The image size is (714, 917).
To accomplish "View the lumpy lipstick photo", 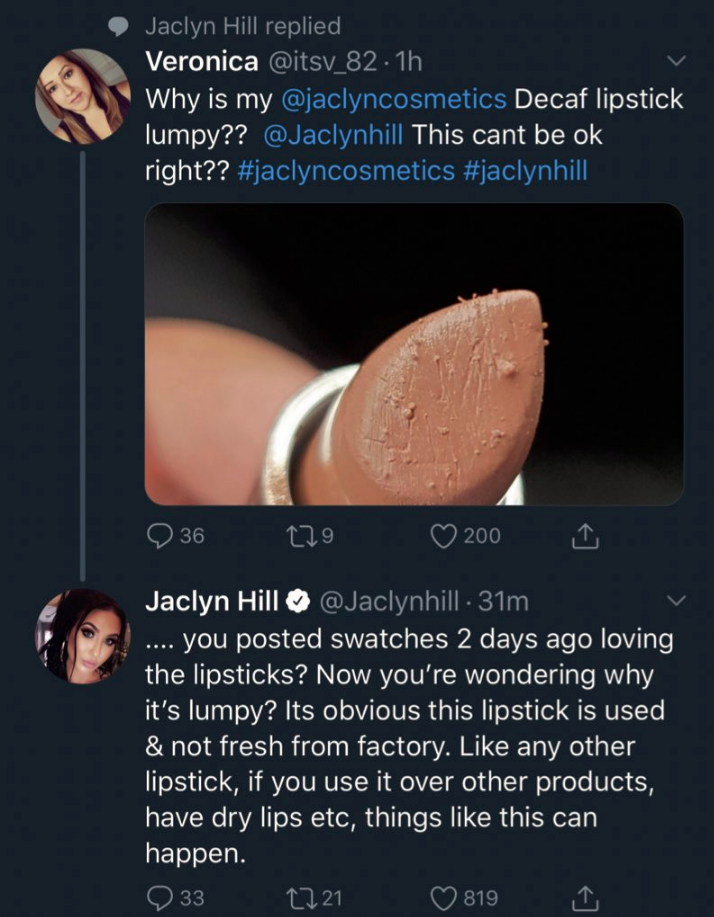I will 414,354.
